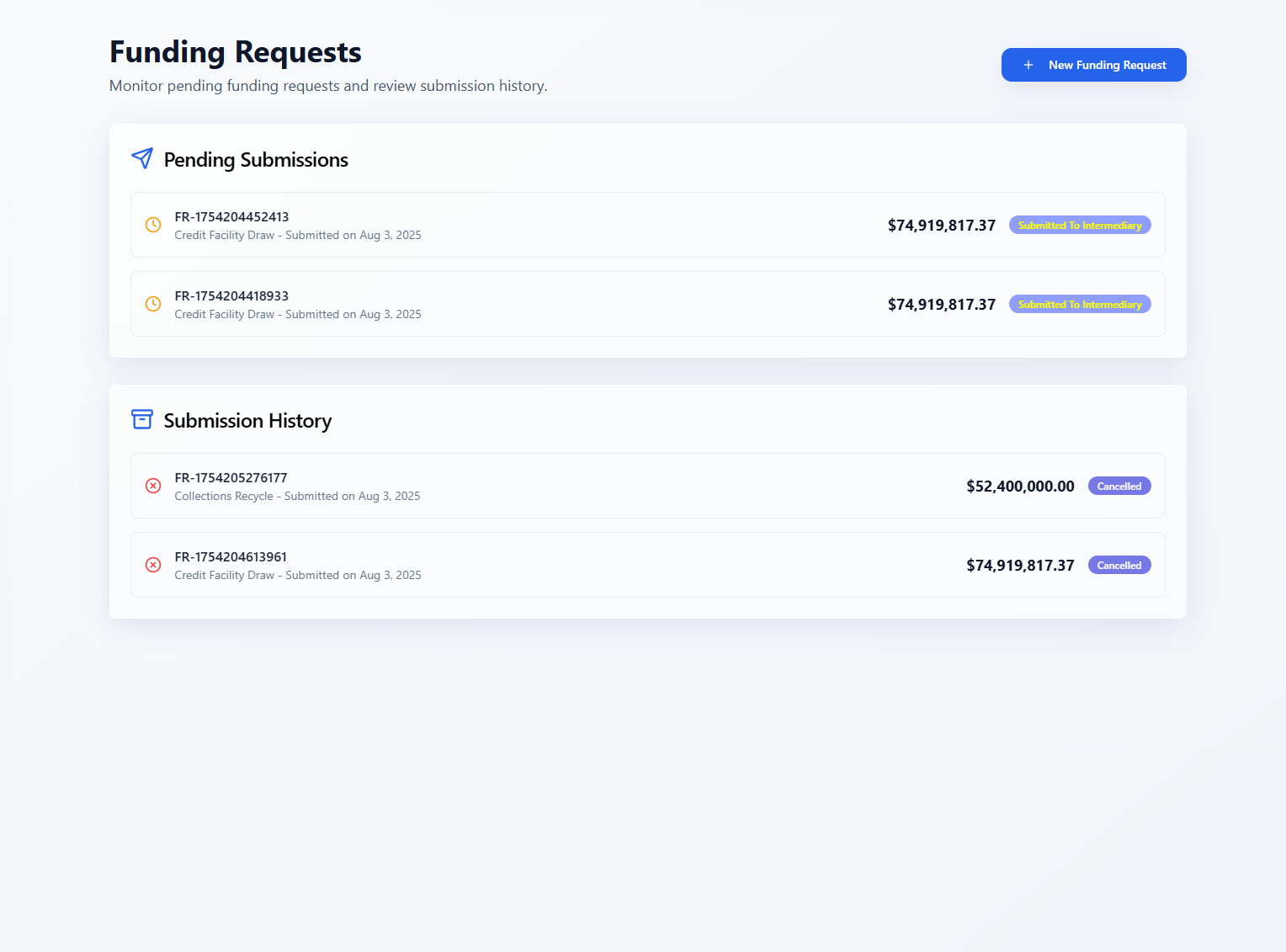Click the Pending Submissions section heading
1286x952 pixels.
(256, 160)
